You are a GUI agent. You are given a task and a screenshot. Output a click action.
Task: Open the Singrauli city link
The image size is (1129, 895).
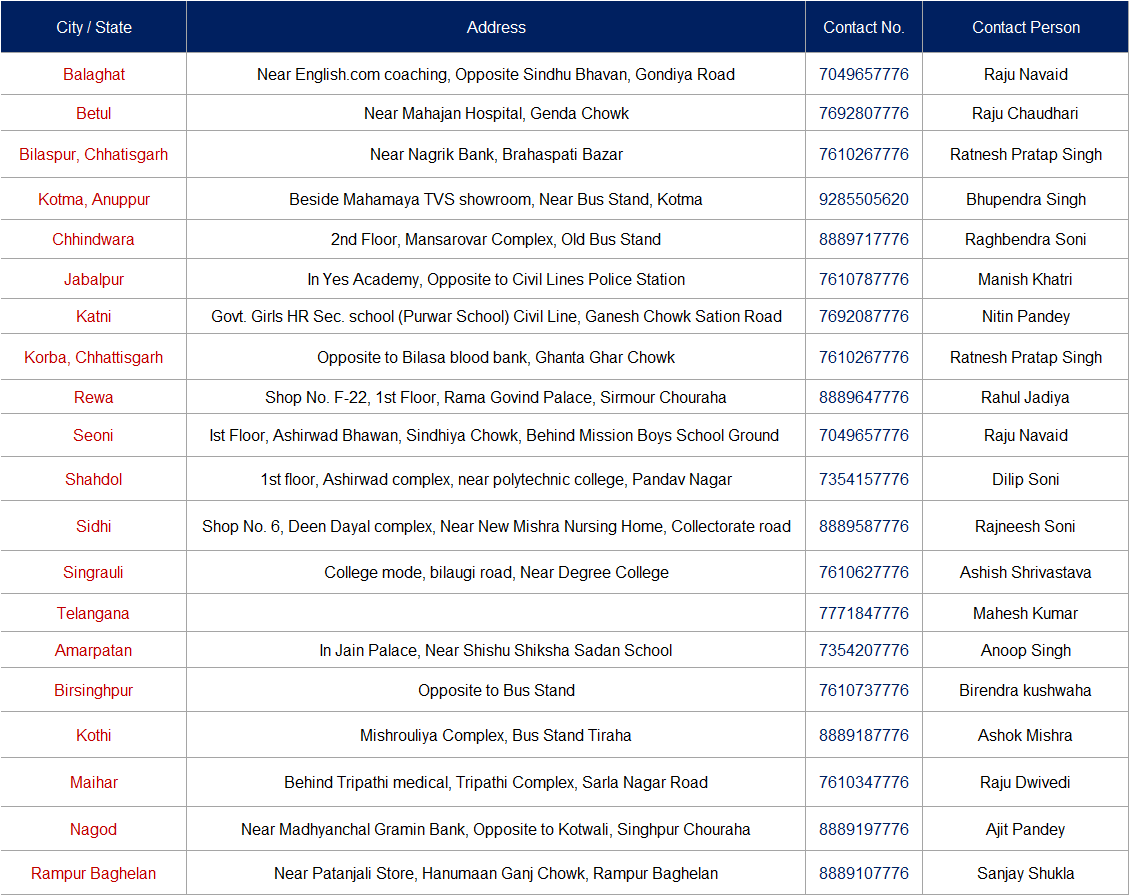94,573
